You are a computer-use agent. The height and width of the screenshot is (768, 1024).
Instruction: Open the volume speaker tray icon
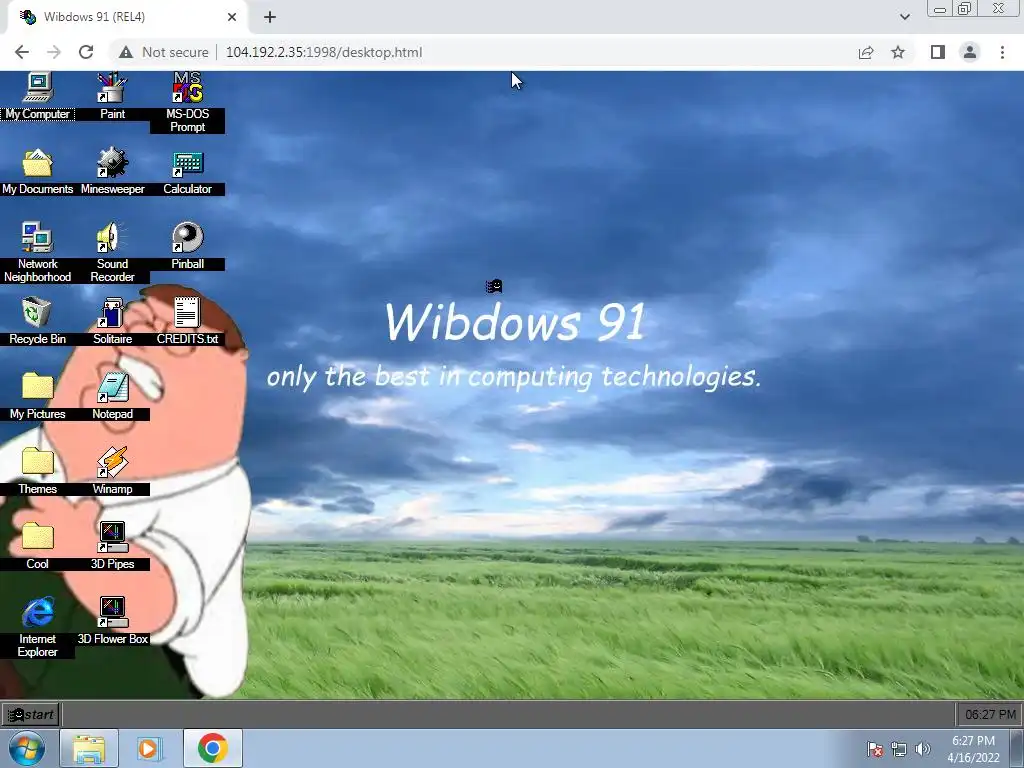pos(923,749)
